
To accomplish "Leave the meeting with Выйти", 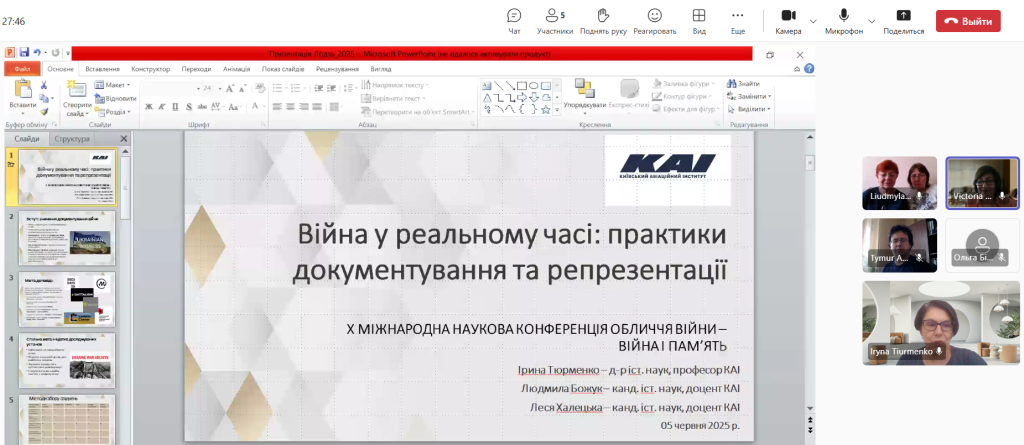I will pyautogui.click(x=968, y=20).
